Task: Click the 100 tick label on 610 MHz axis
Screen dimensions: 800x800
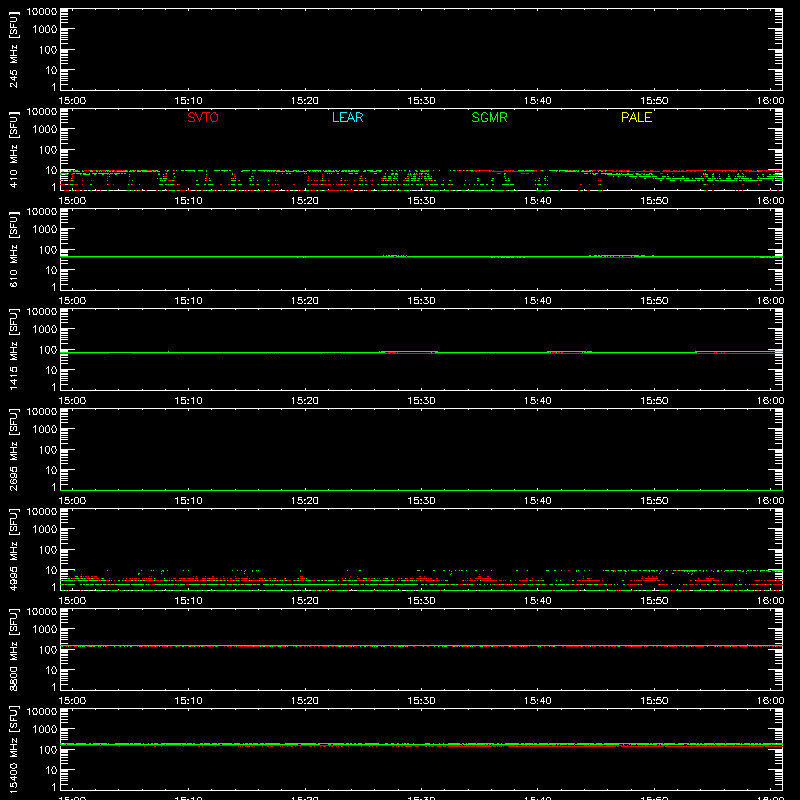Action: click(48, 250)
